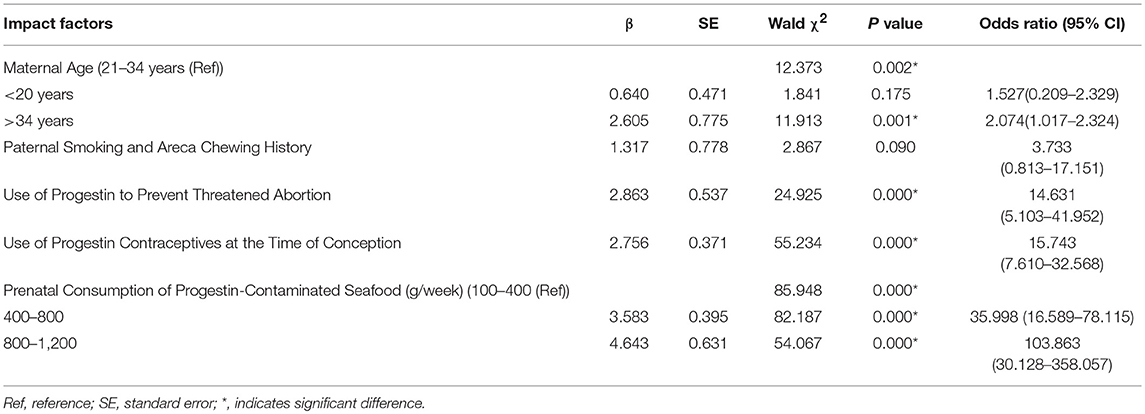The width and height of the screenshot is (1145, 414).
Task: Select the "Maternal Age (21–34 years (Ref))" row label
Action: (x=114, y=67)
